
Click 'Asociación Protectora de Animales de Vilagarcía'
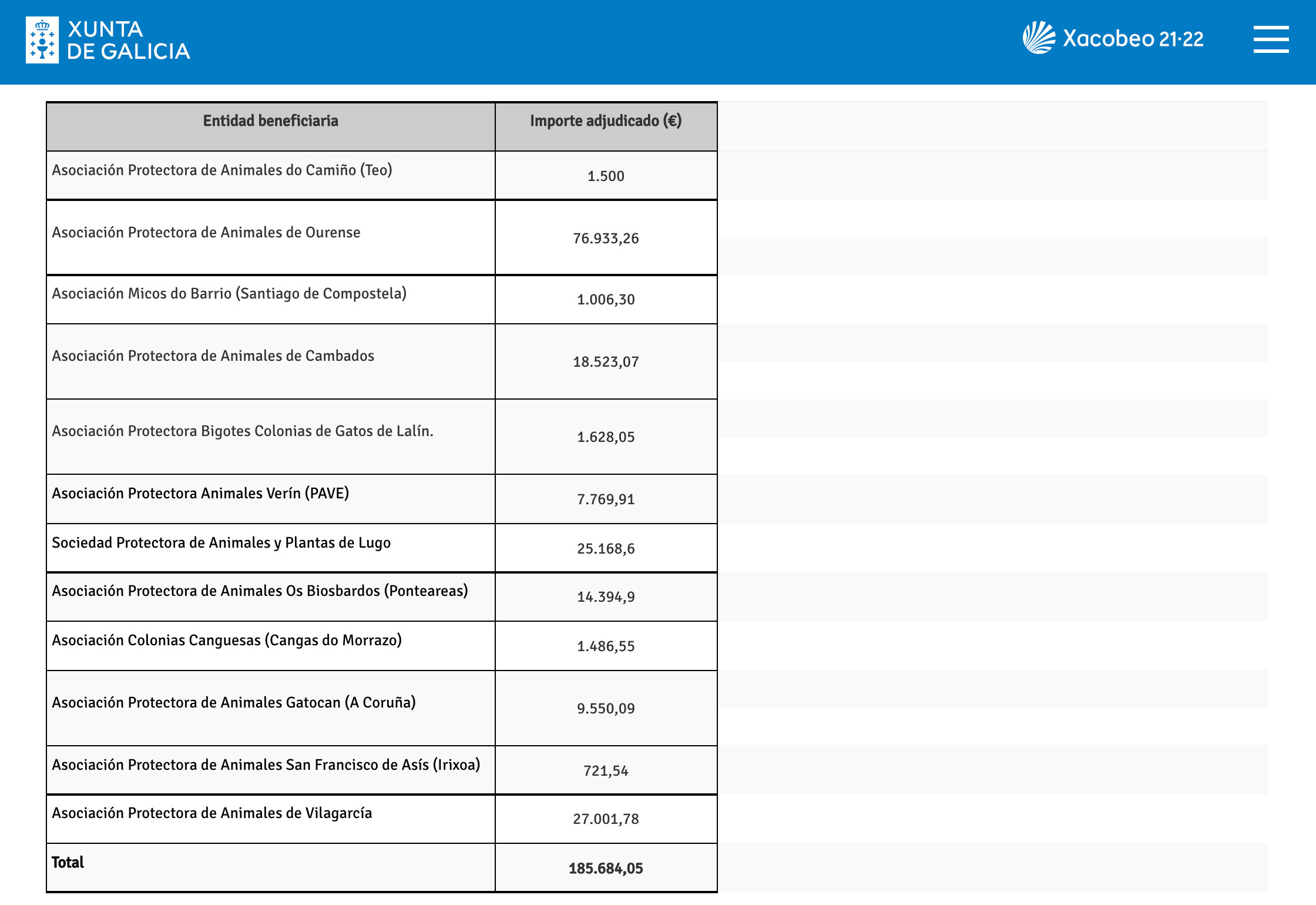[212, 813]
